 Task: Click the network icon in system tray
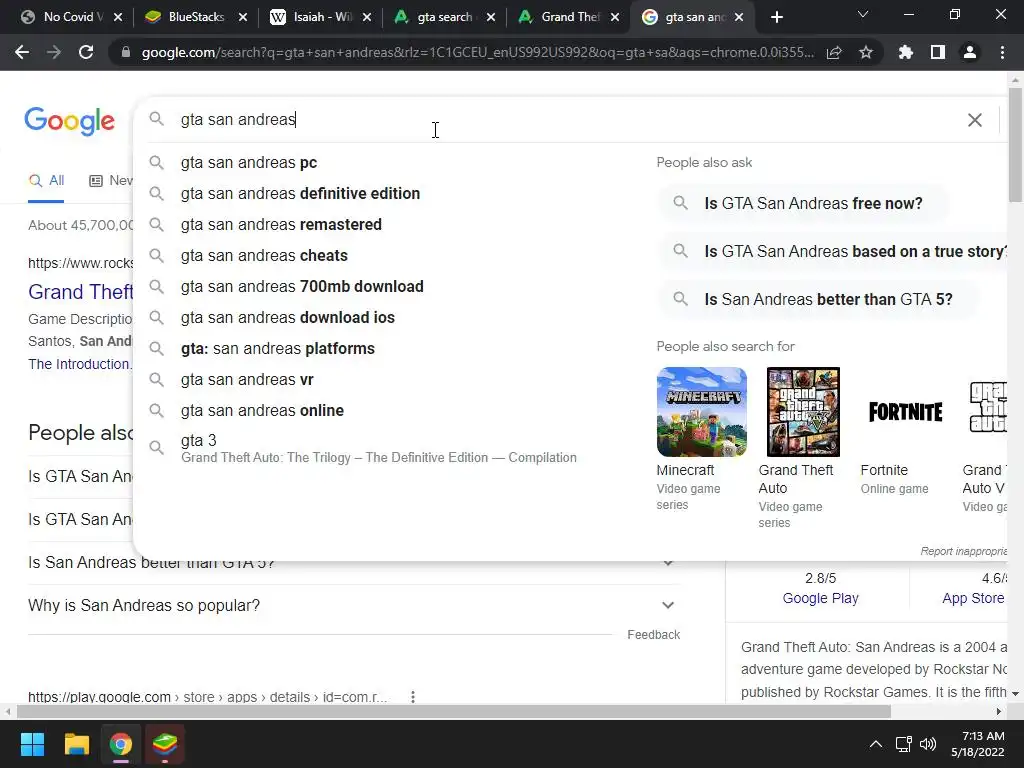tap(904, 744)
